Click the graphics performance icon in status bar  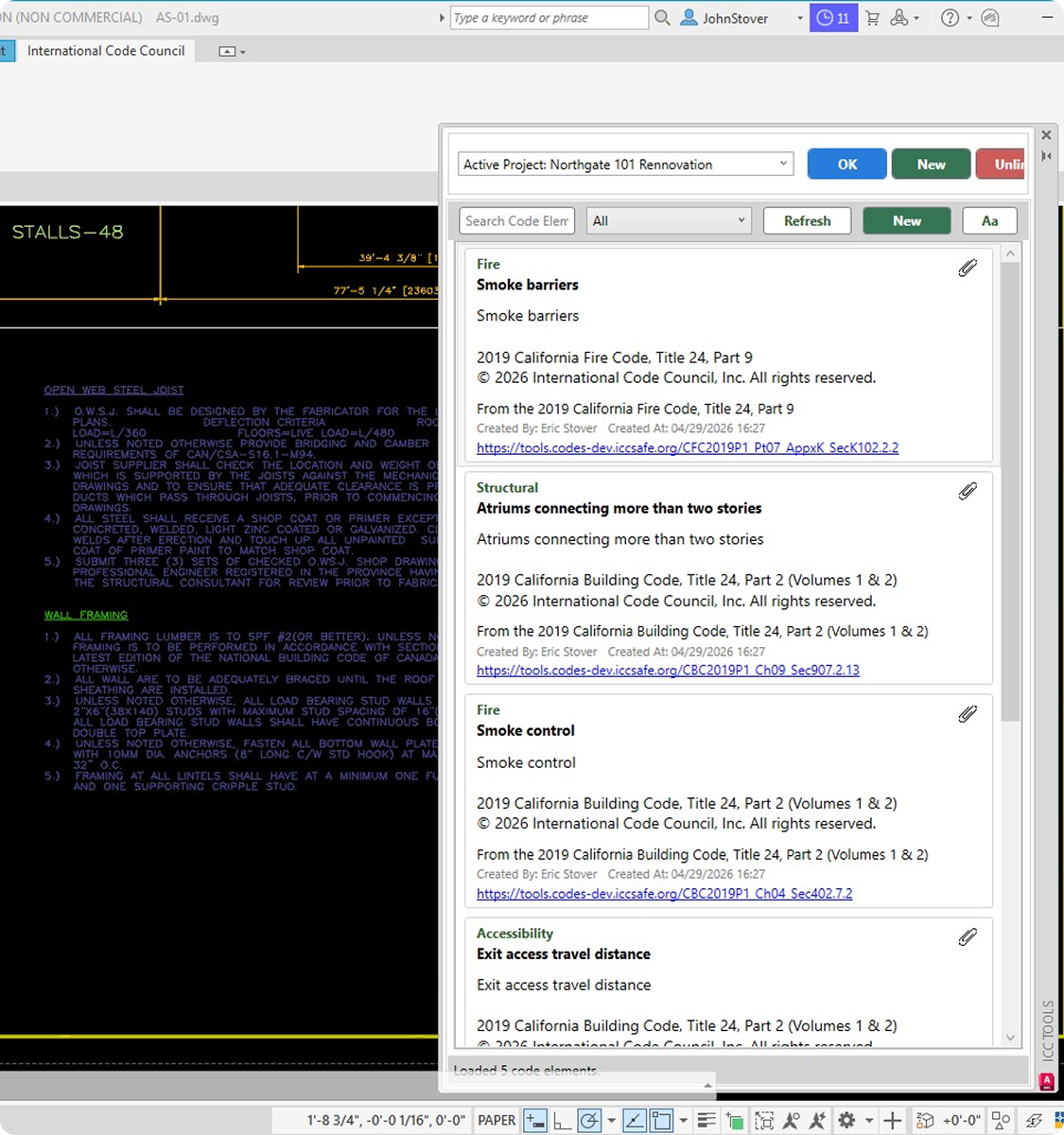click(1035, 1121)
